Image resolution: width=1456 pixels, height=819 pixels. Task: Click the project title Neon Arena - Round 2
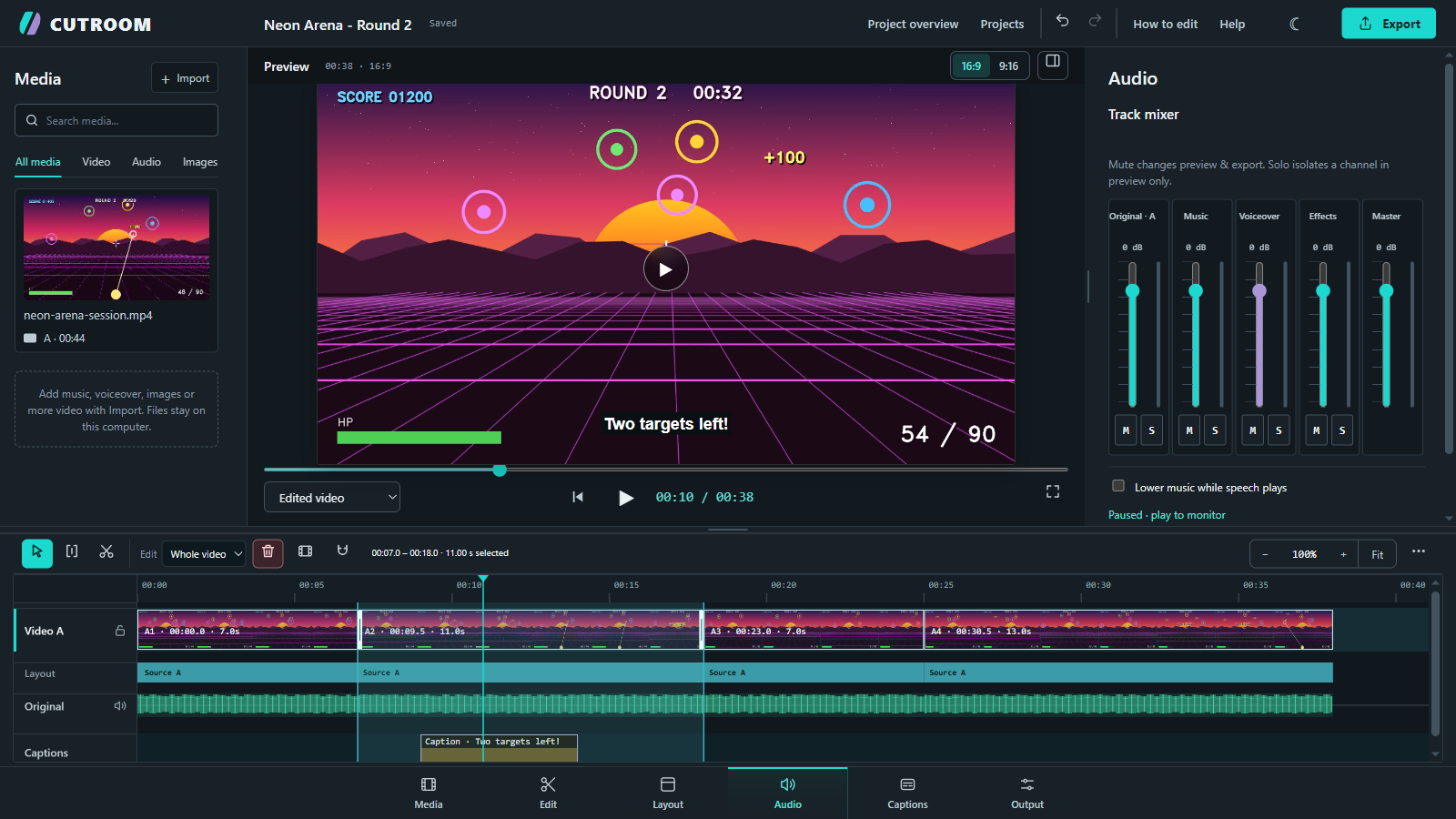[338, 25]
